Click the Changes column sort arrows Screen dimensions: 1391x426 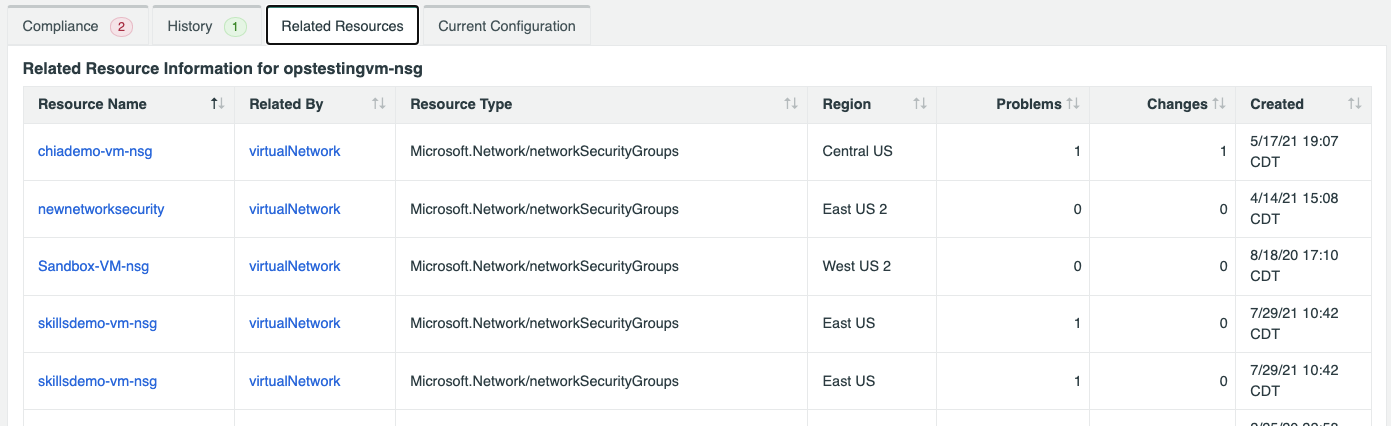tap(1219, 104)
